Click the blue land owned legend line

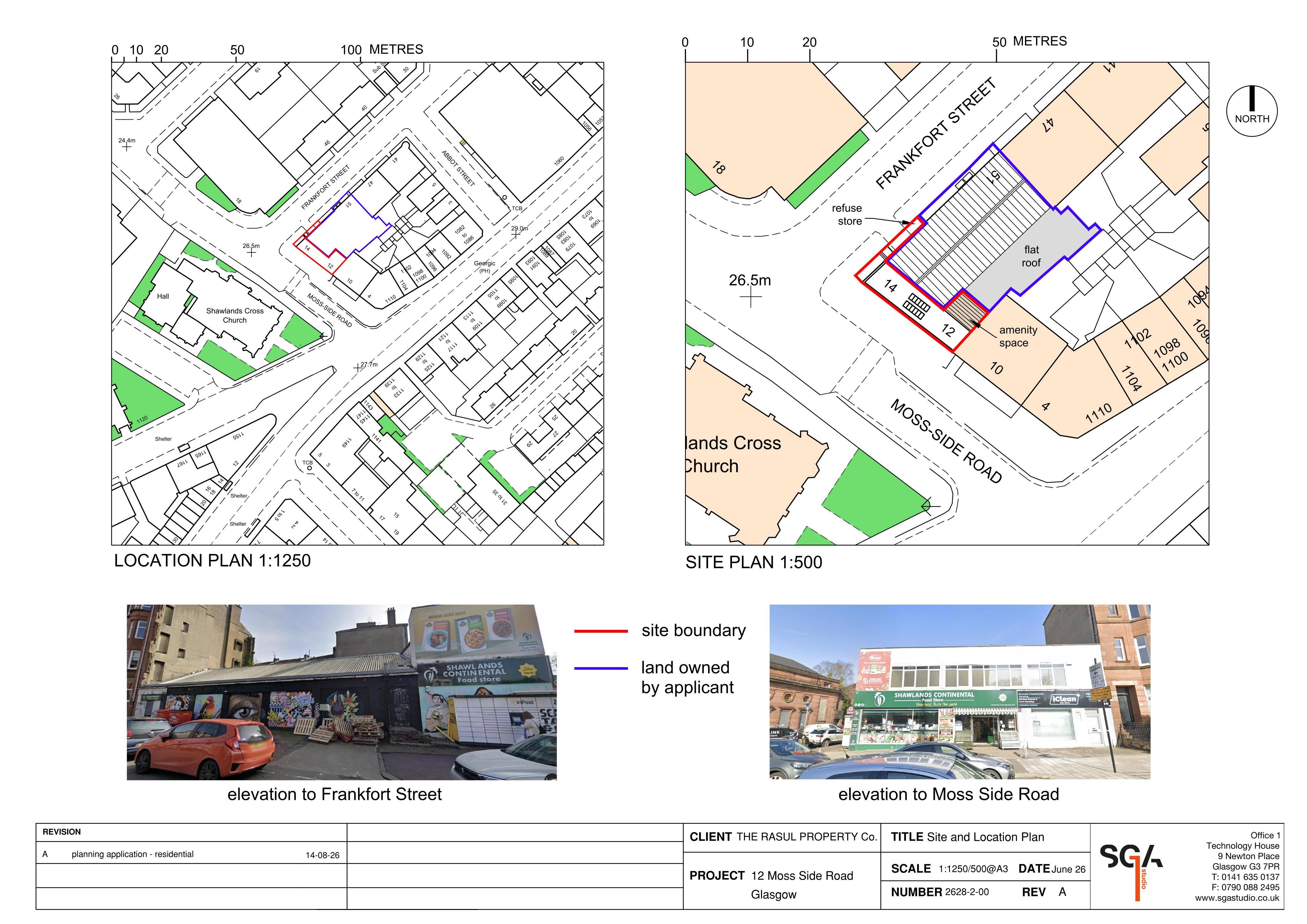coord(601,668)
